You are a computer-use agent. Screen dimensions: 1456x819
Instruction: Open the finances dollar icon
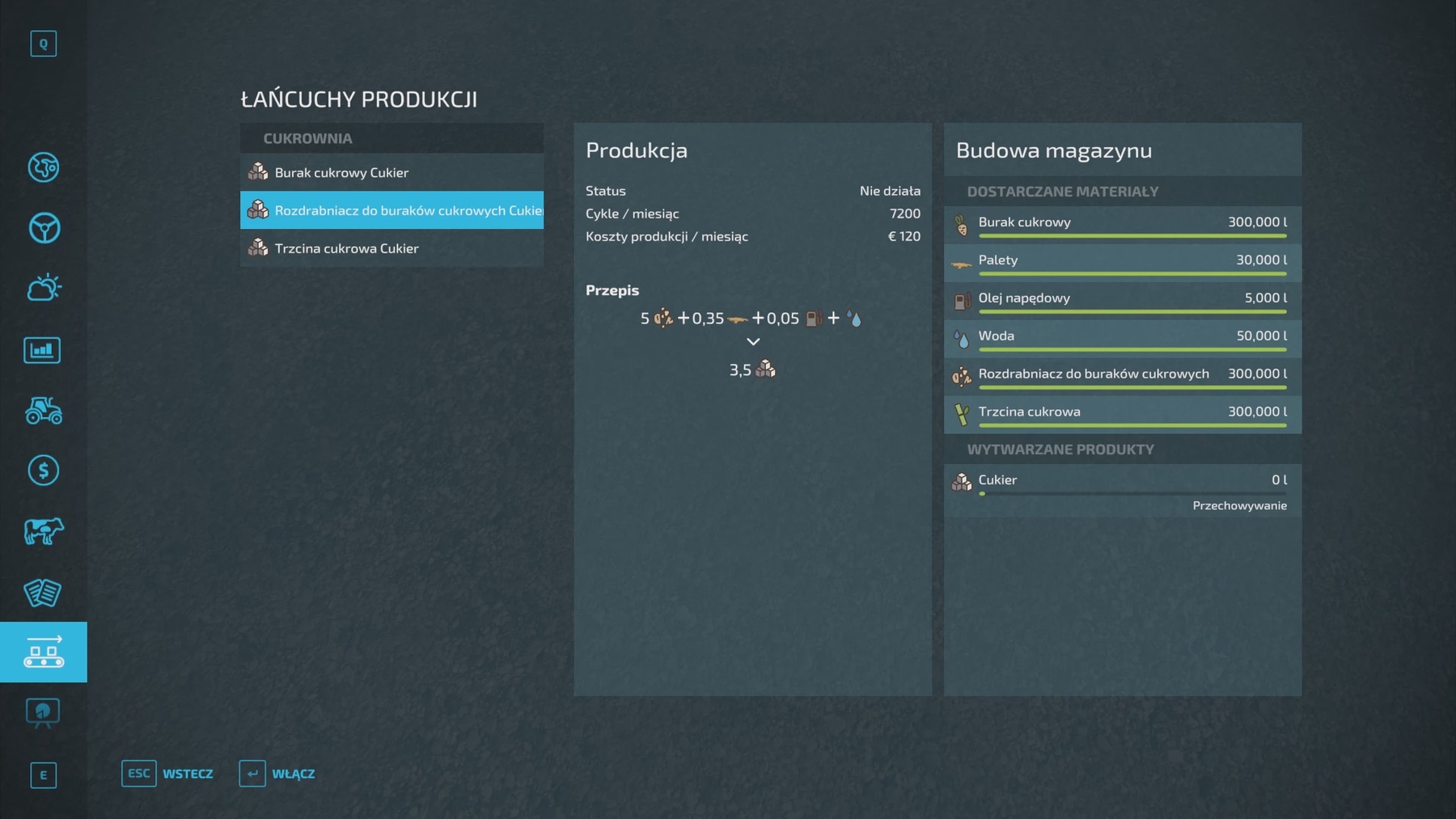[x=44, y=471]
